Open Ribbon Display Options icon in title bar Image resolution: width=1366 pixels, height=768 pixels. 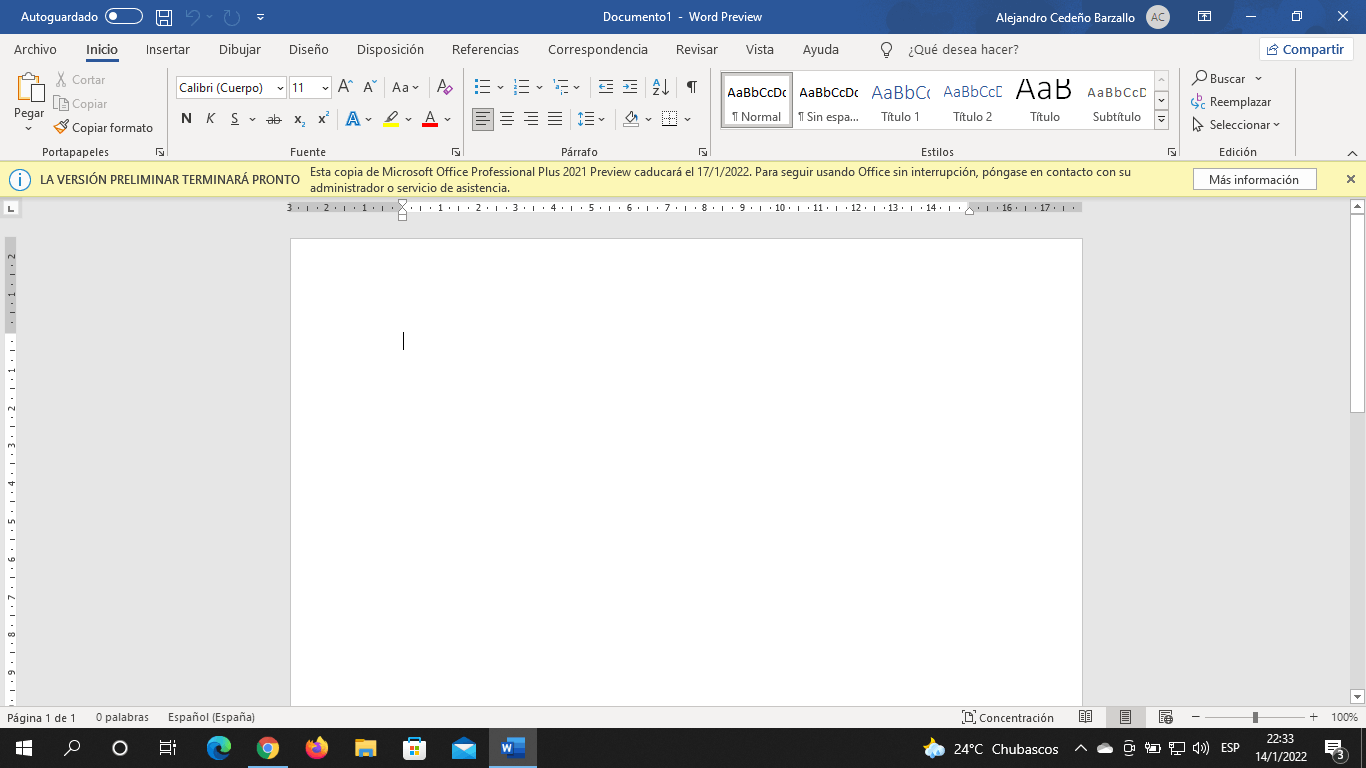coord(1205,17)
